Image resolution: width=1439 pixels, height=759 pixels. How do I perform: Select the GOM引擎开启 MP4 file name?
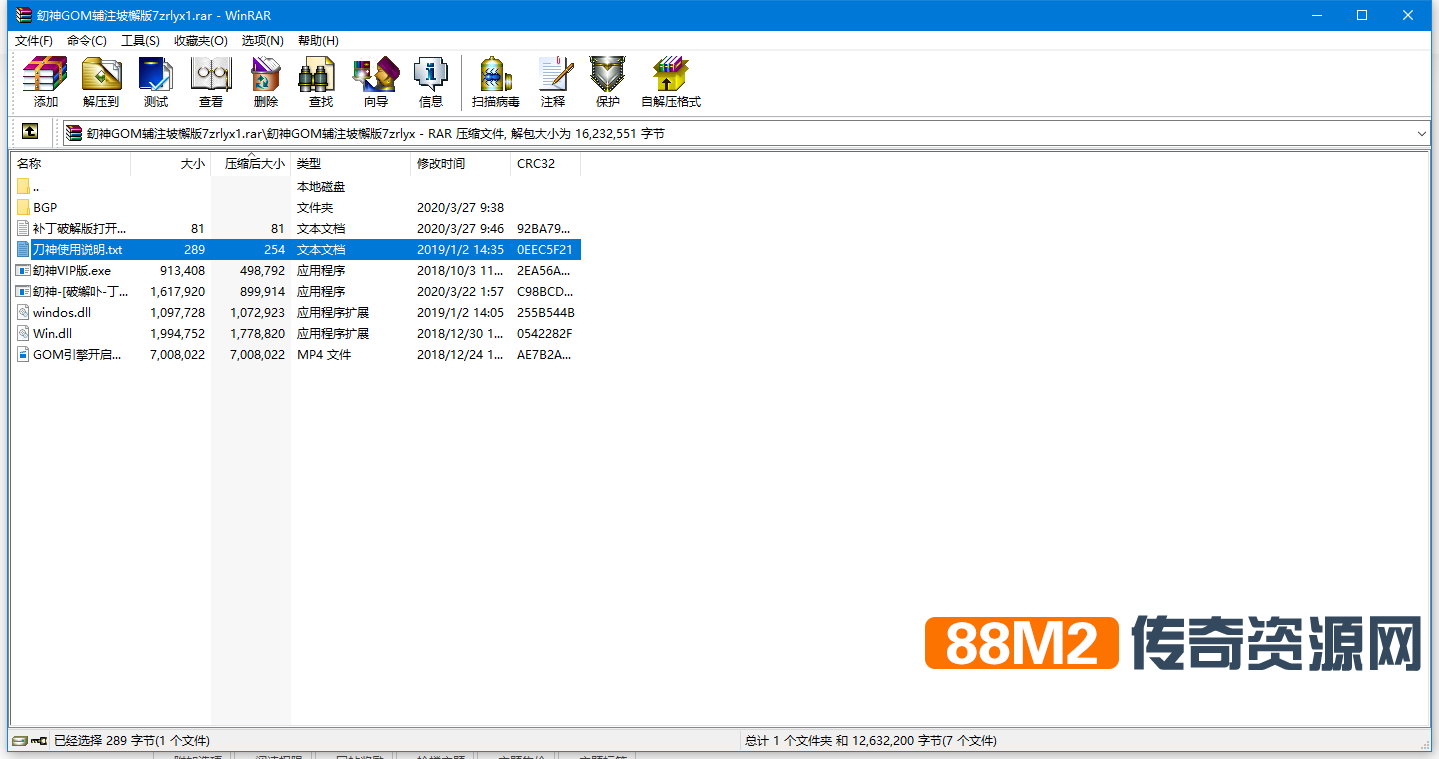79,354
